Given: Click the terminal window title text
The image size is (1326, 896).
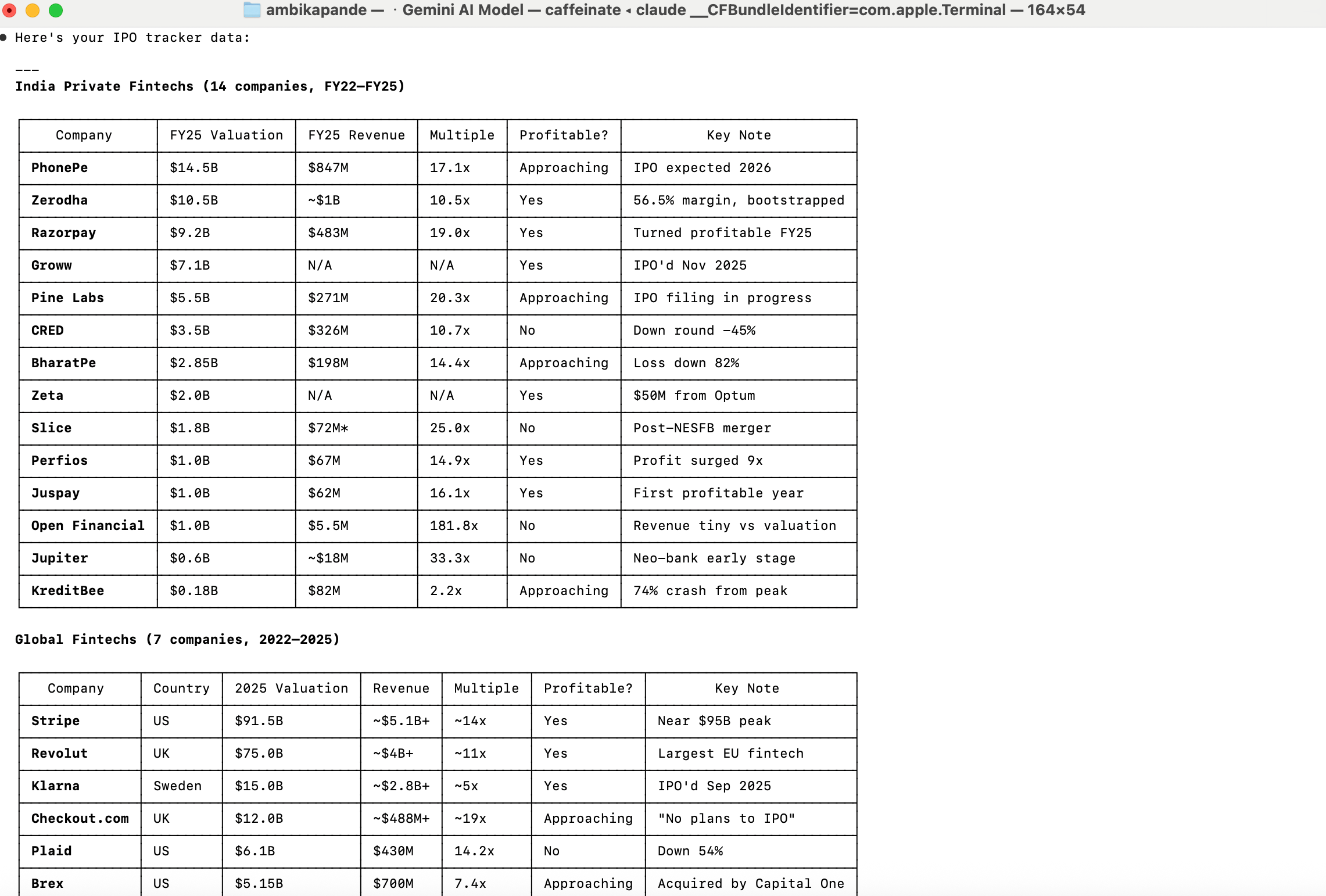Looking at the screenshot, I should pyautogui.click(x=674, y=10).
